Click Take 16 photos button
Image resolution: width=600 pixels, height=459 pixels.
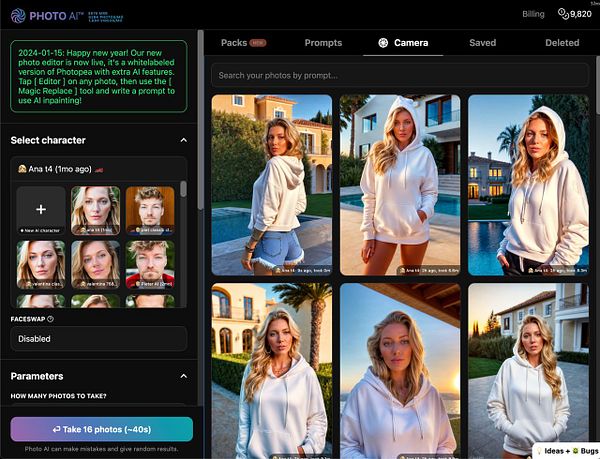click(x=102, y=430)
